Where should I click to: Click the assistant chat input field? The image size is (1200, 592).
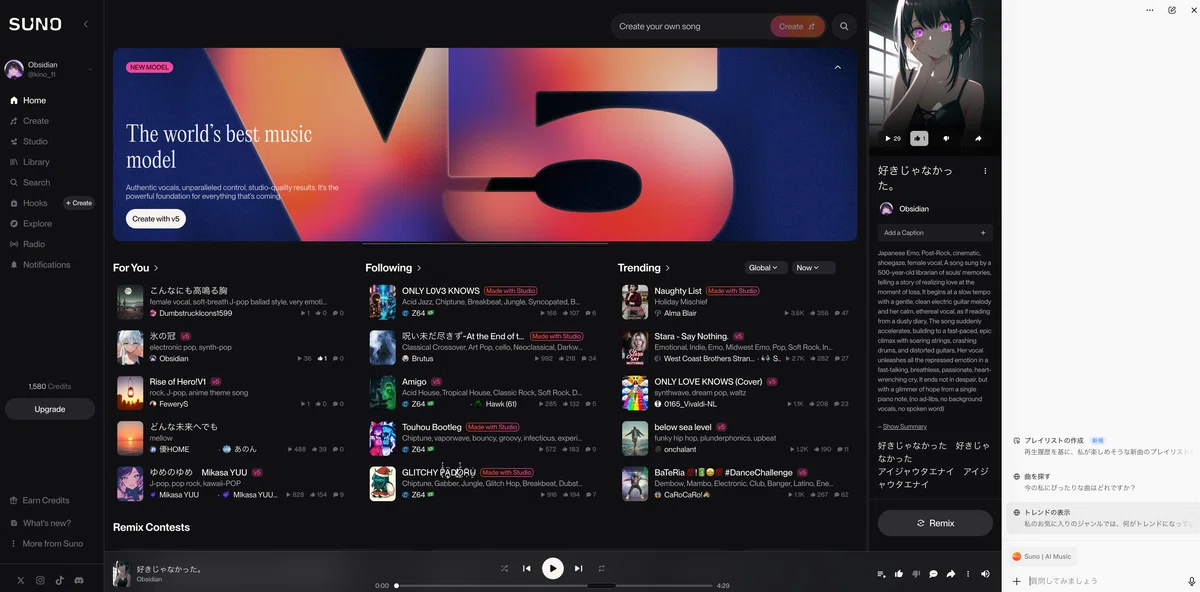point(1104,581)
